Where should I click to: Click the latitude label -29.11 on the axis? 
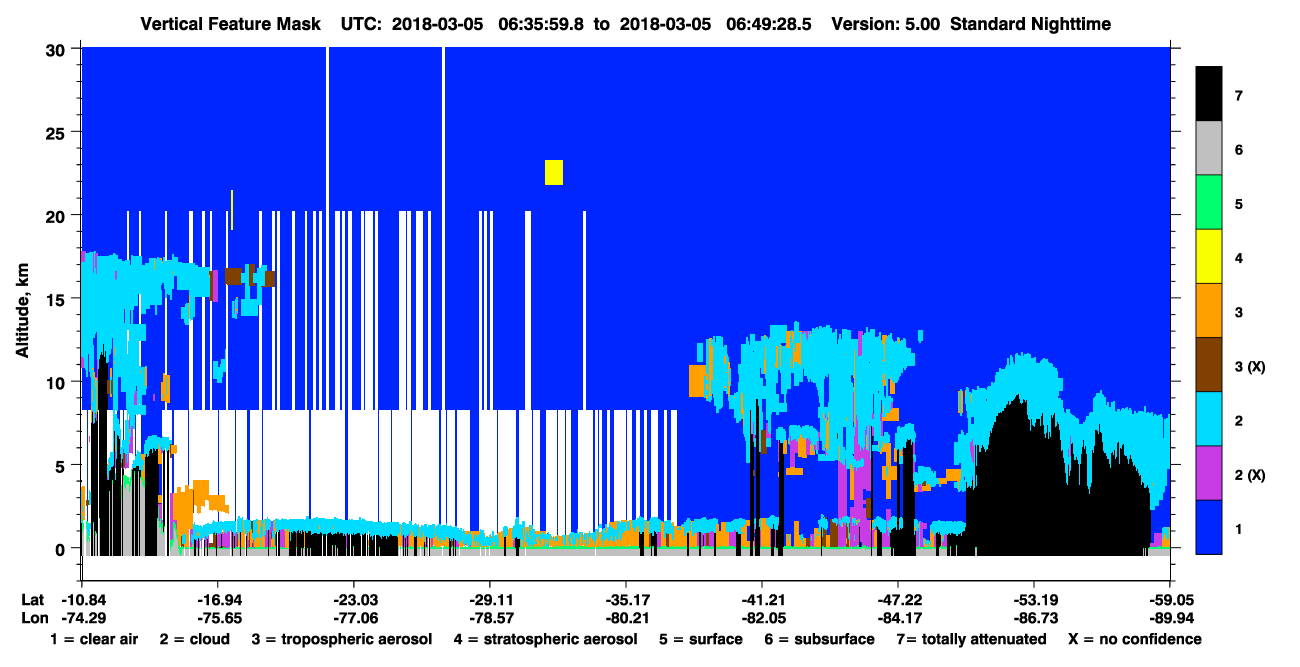tap(489, 600)
